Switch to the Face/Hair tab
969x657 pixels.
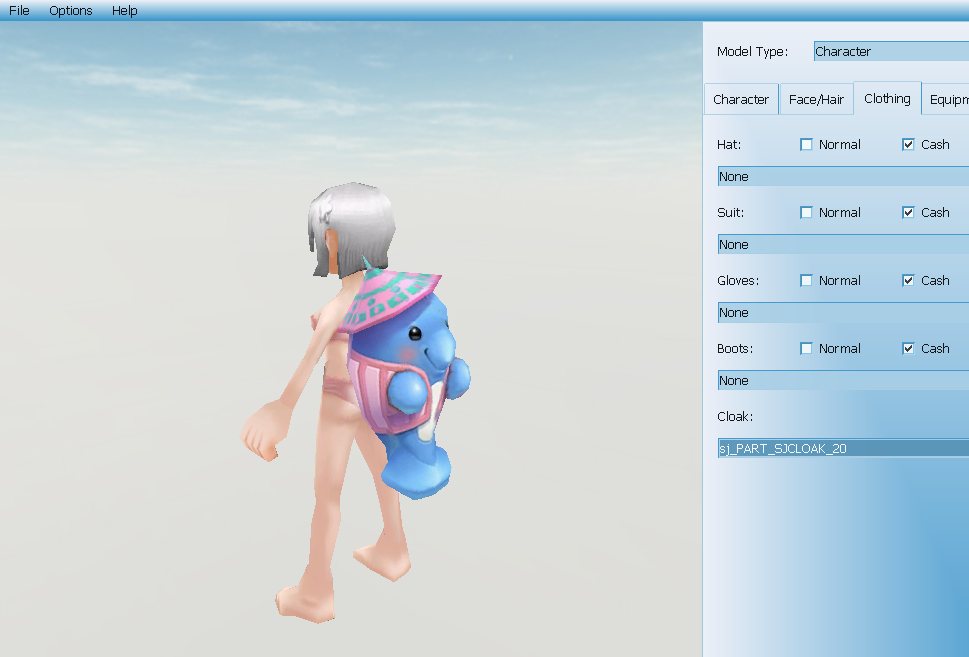816,100
